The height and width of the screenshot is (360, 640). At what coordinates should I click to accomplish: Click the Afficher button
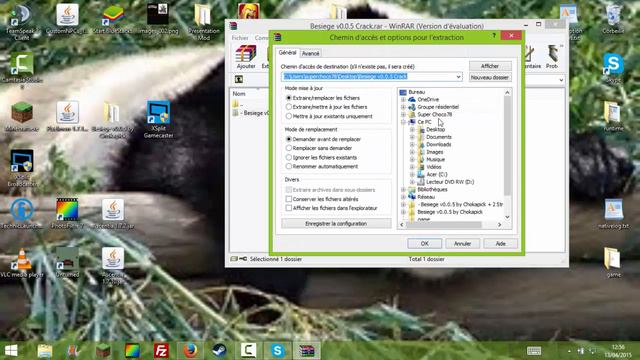pyautogui.click(x=490, y=66)
